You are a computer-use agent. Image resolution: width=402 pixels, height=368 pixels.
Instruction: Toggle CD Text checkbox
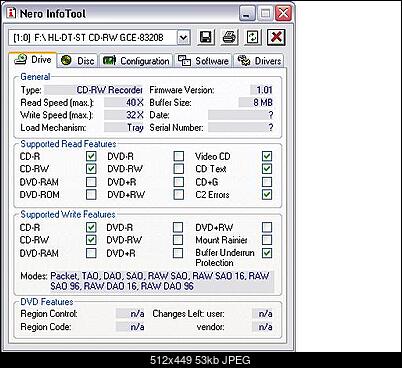tap(267, 169)
